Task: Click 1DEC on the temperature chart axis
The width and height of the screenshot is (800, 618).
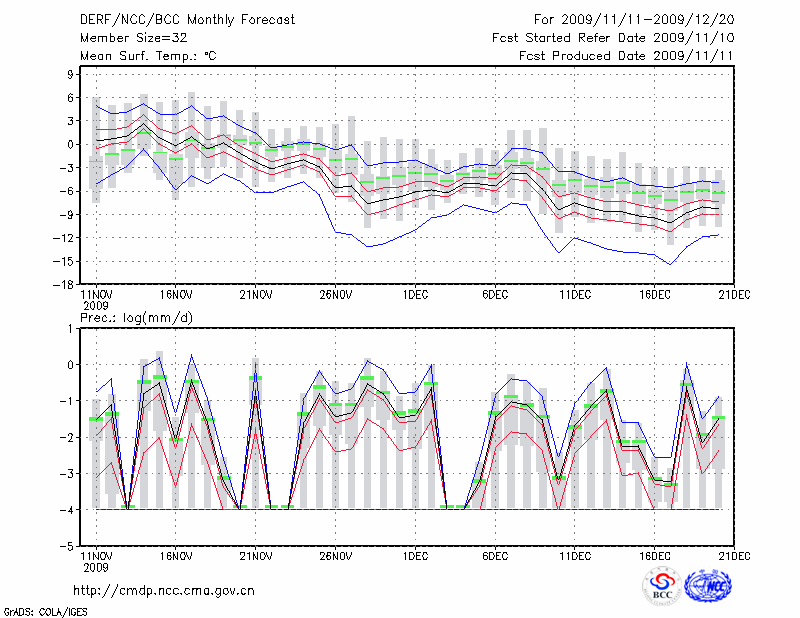Action: pos(415,295)
